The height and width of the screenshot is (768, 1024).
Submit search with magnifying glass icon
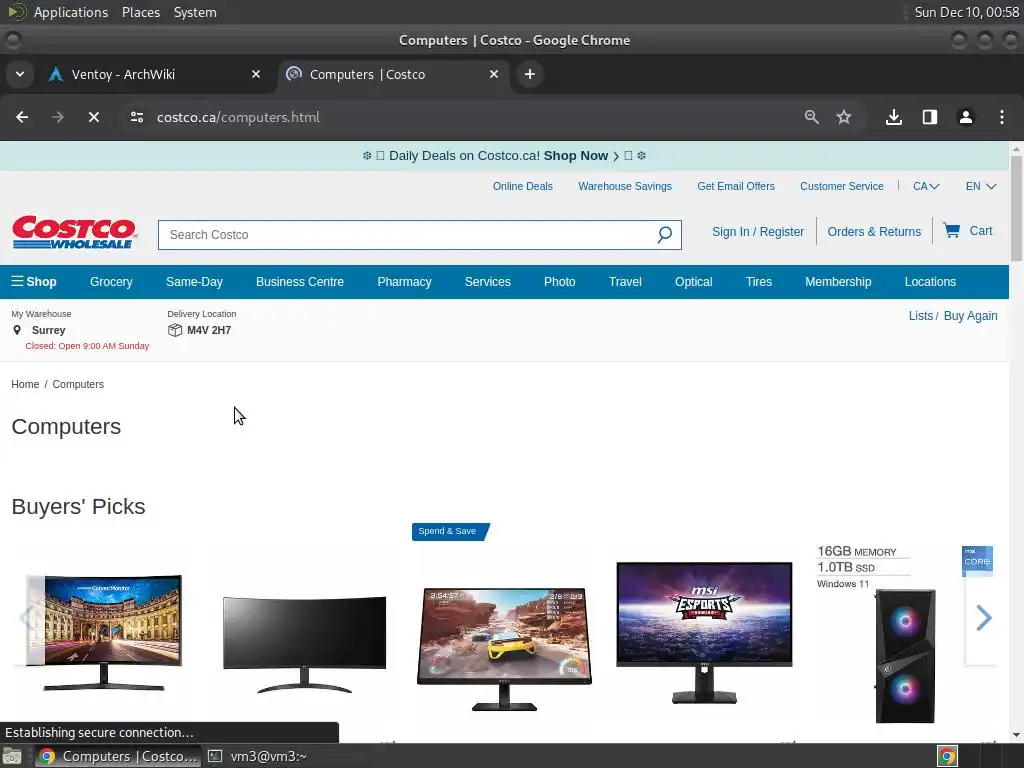pyautogui.click(x=664, y=235)
